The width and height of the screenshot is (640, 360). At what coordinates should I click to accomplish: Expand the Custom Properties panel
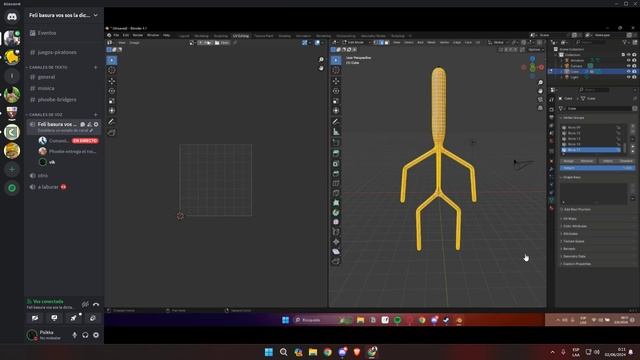(576, 264)
